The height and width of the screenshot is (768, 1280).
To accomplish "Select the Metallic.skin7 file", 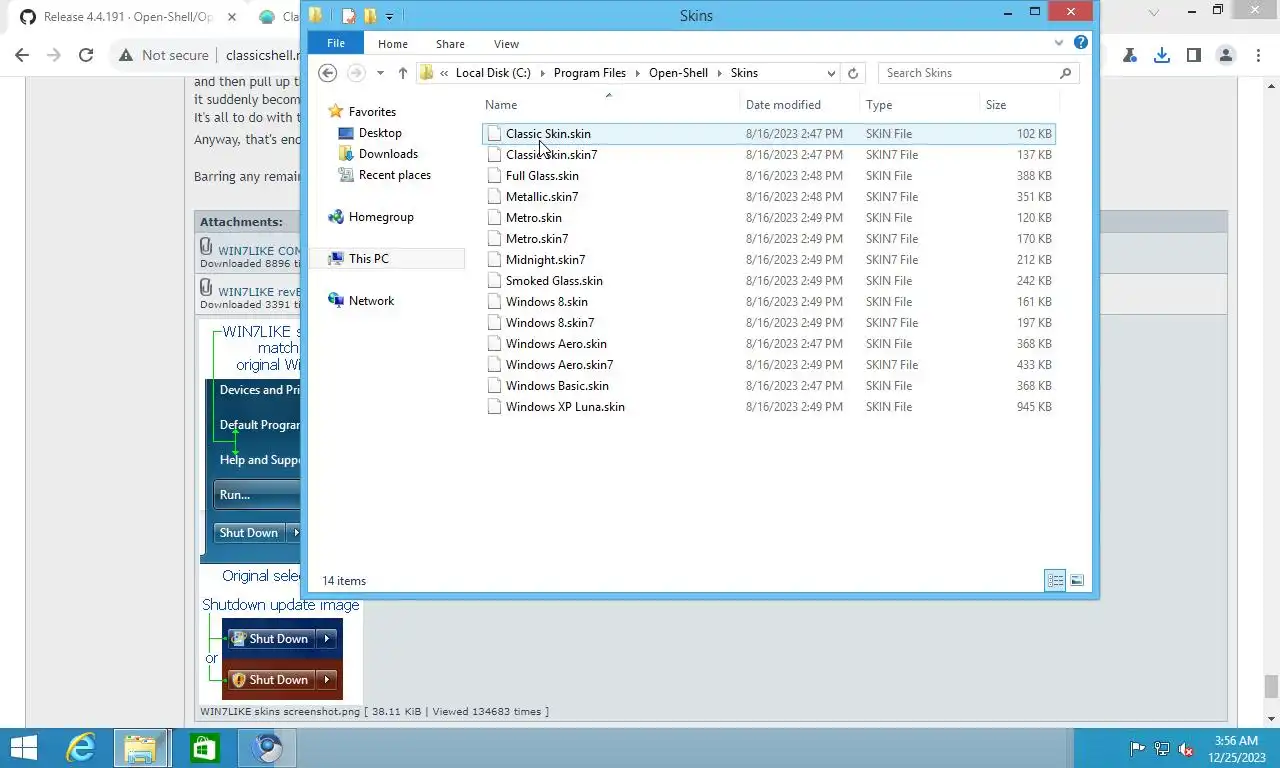I will 768,197.
